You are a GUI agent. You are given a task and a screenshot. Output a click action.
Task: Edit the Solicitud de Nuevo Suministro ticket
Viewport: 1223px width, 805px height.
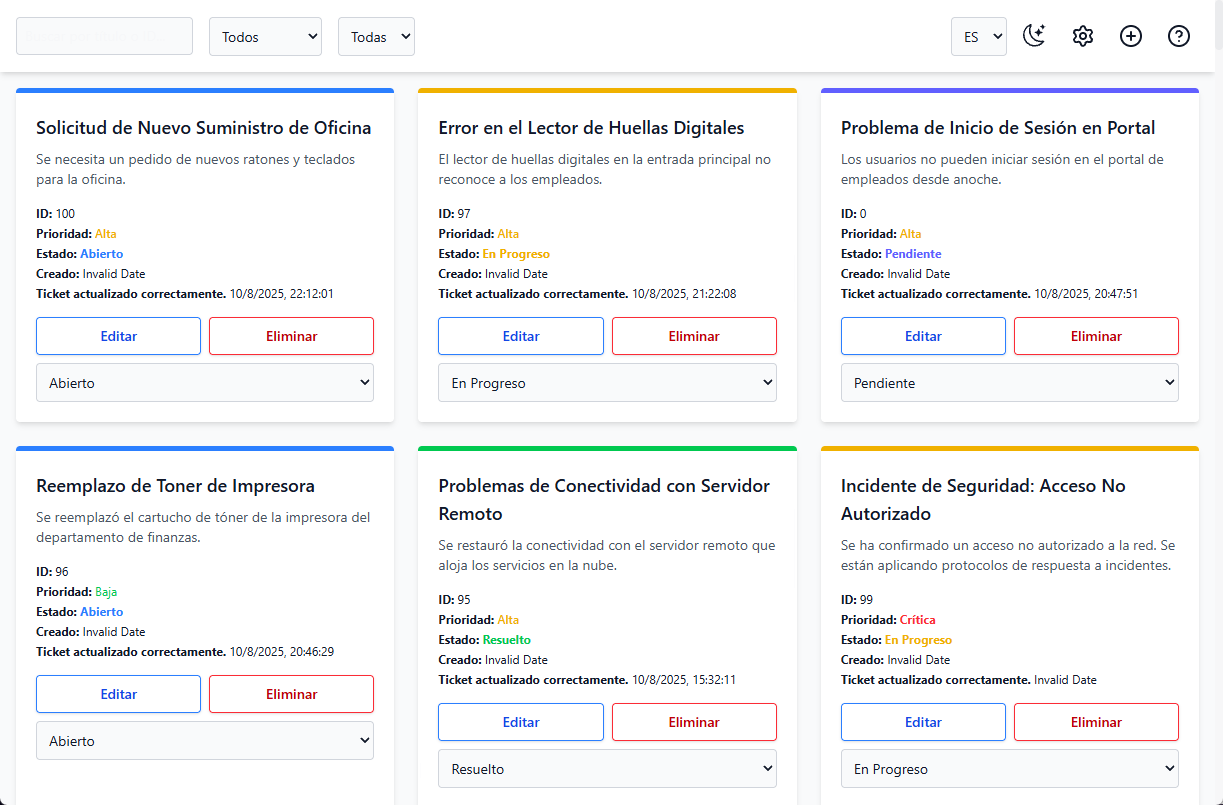click(118, 336)
